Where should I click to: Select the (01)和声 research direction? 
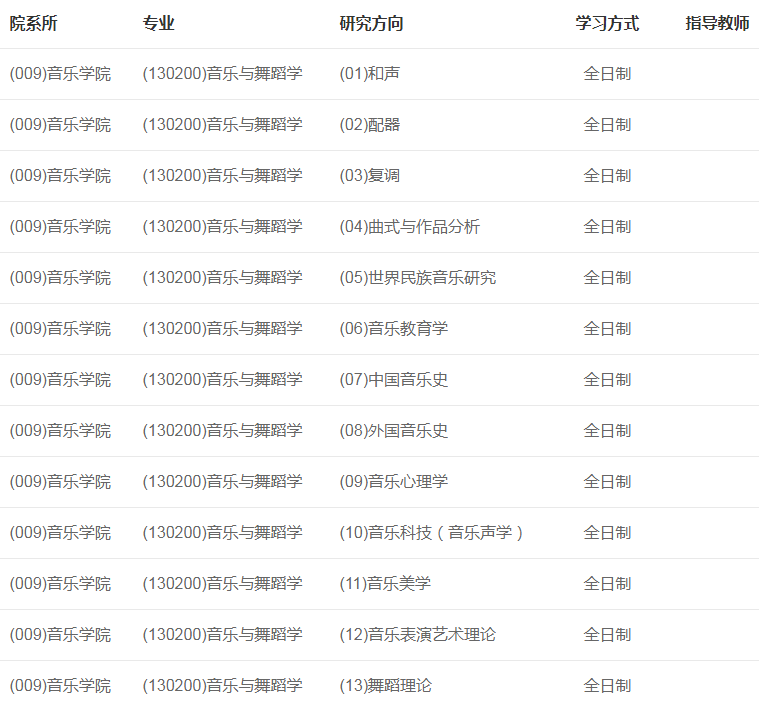click(x=370, y=74)
